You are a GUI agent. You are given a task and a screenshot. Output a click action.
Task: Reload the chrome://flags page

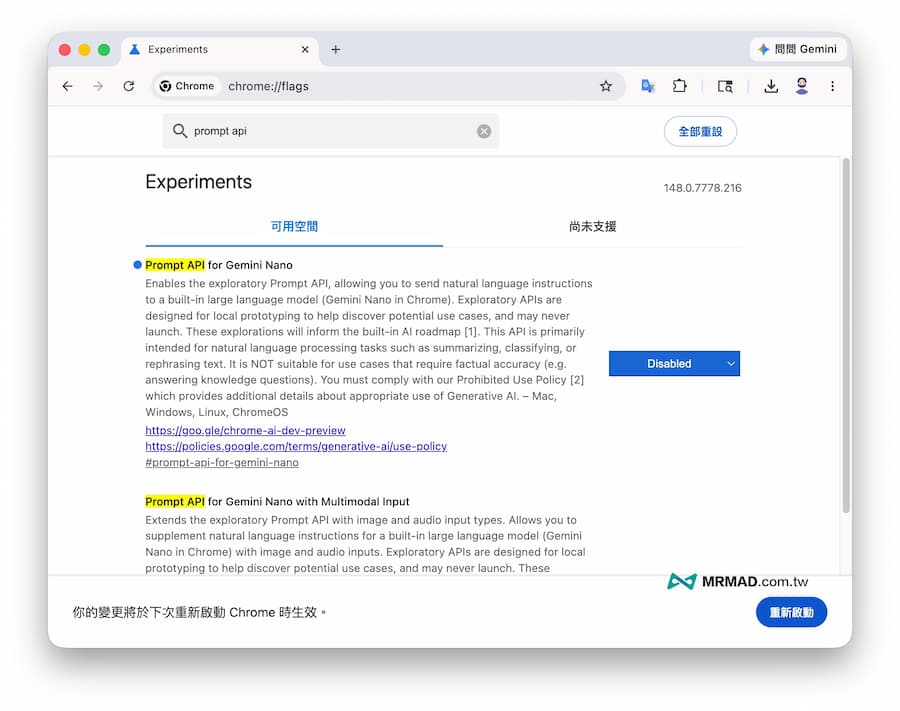[129, 86]
